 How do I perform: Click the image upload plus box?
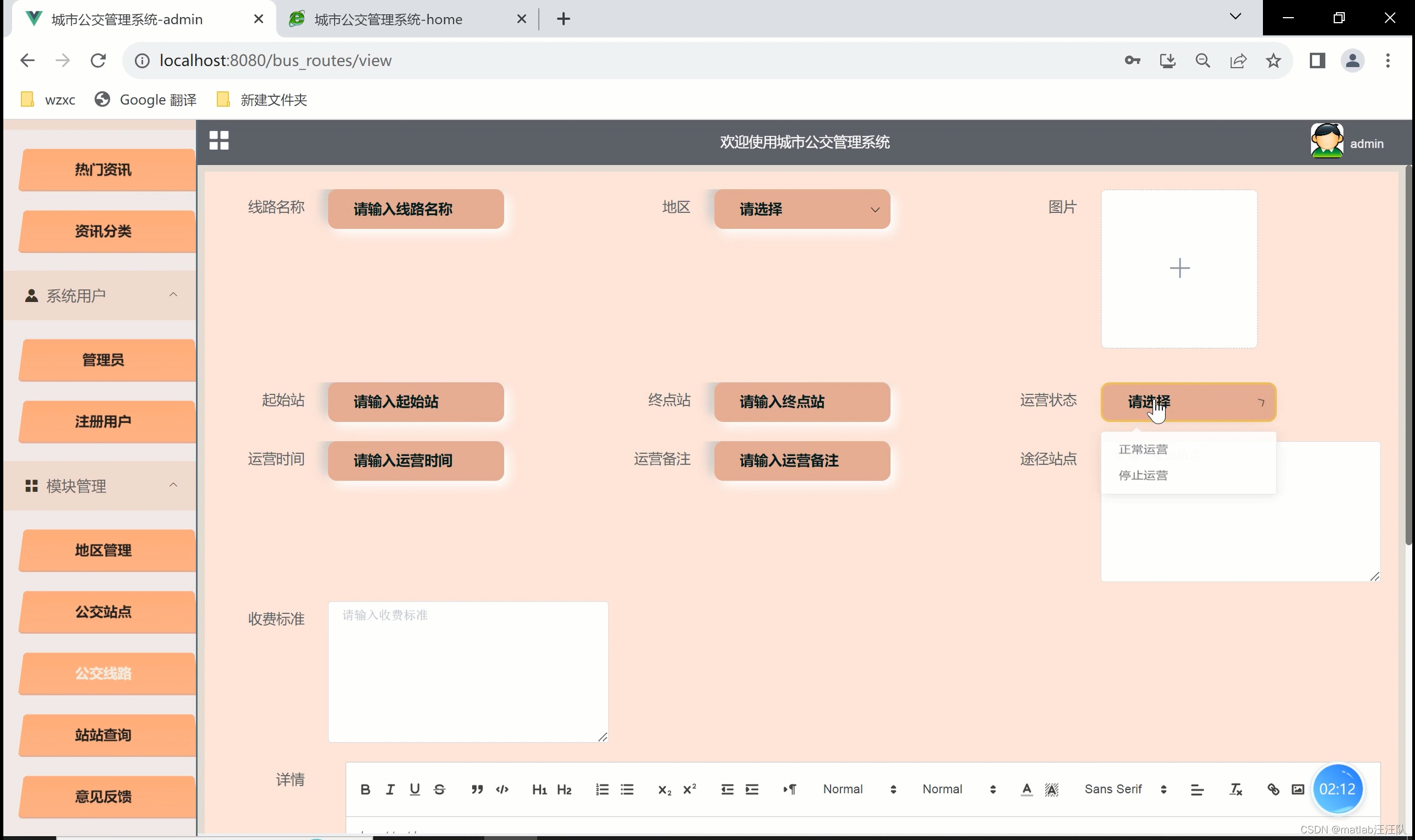1179,268
